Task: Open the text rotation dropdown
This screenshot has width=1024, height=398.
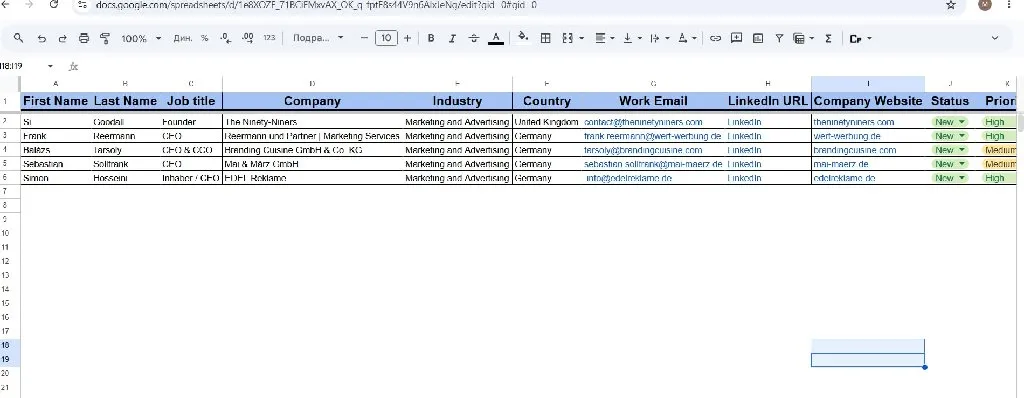Action: 687,39
